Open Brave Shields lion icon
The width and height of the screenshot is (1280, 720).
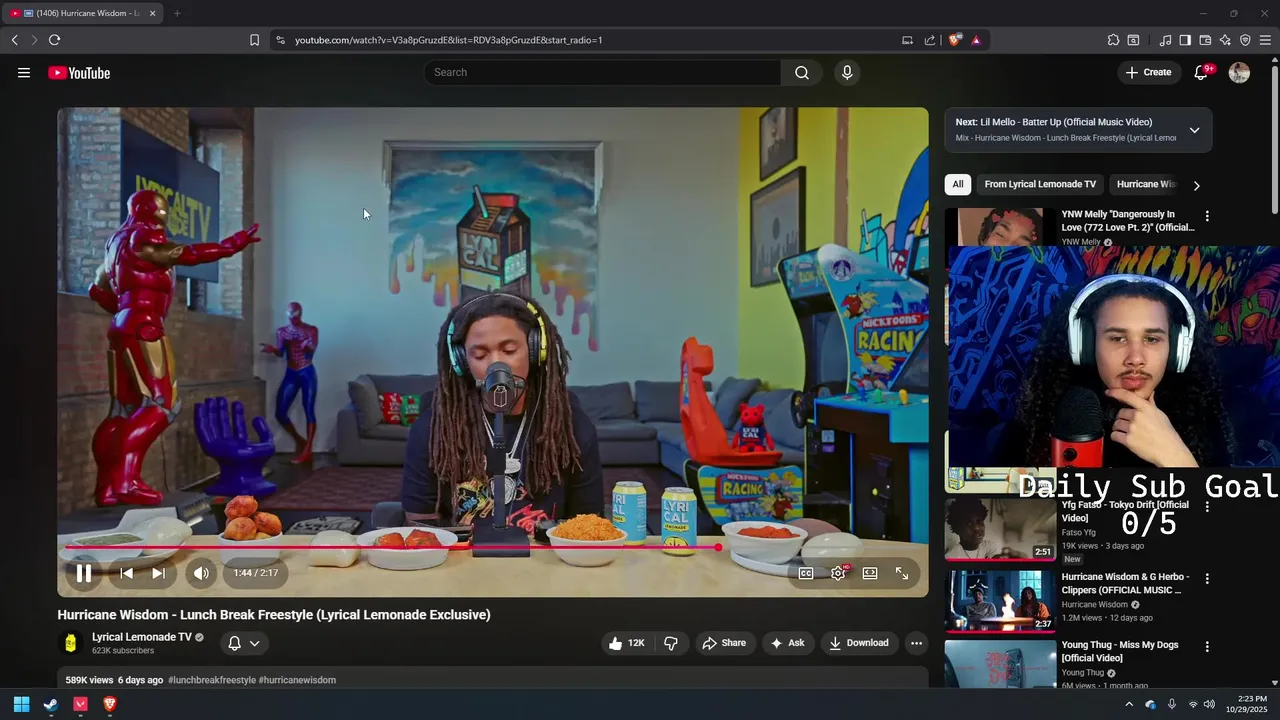tap(955, 40)
